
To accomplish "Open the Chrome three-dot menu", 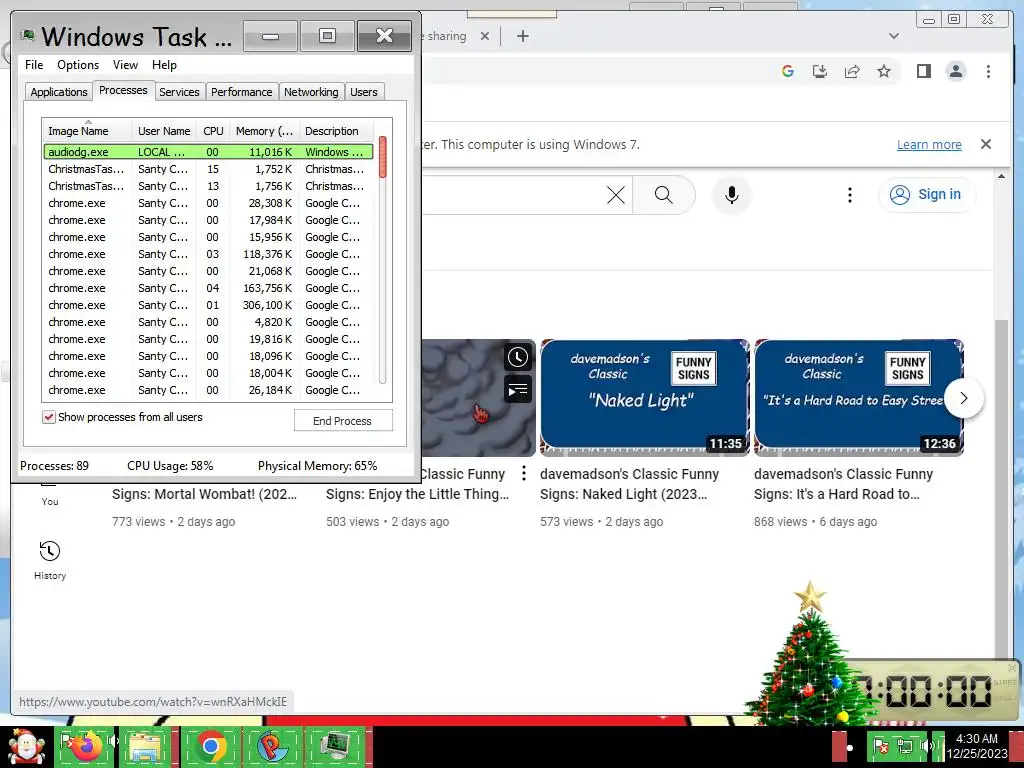I will click(x=988, y=71).
